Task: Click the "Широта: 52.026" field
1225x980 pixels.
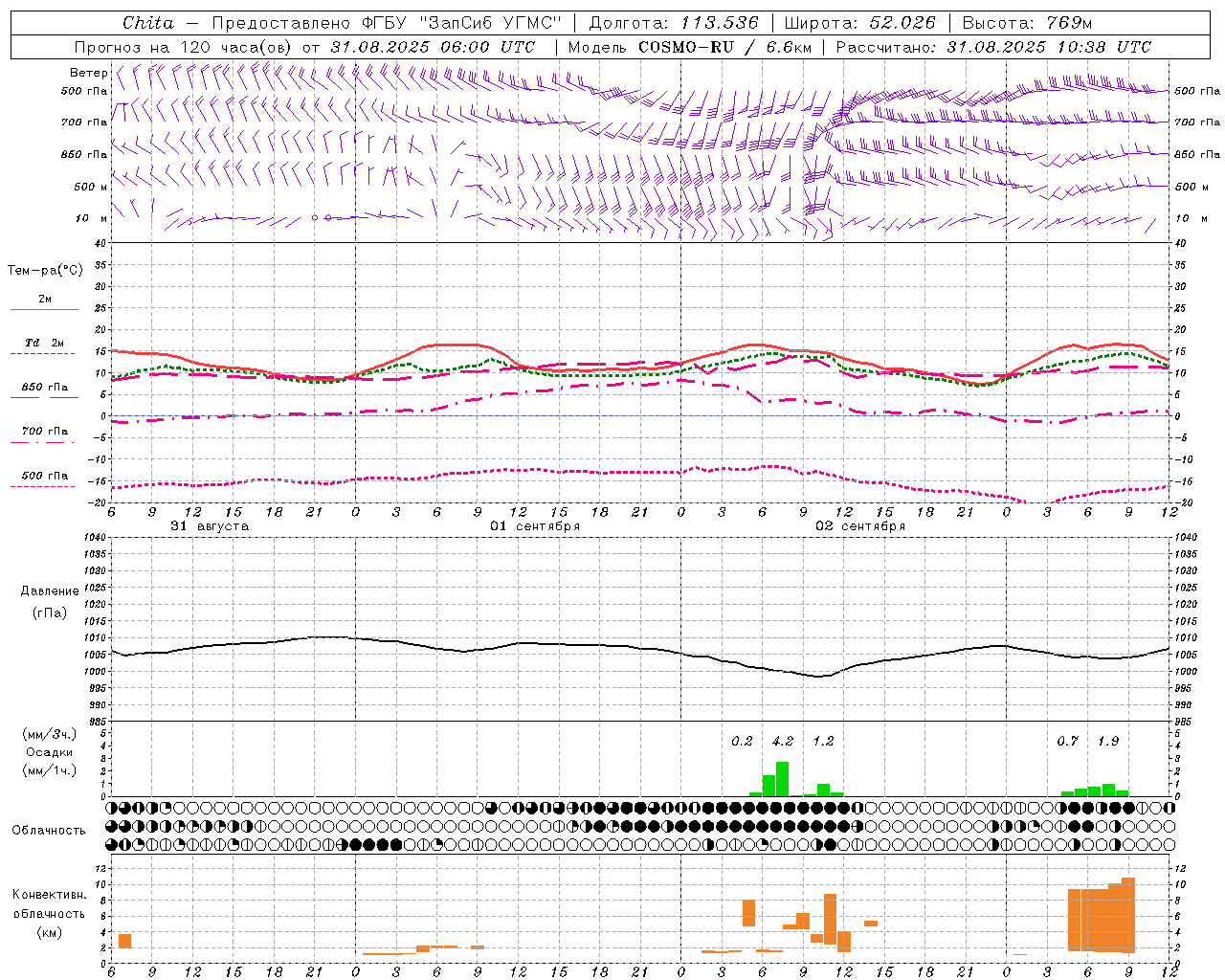Action: tap(859, 23)
